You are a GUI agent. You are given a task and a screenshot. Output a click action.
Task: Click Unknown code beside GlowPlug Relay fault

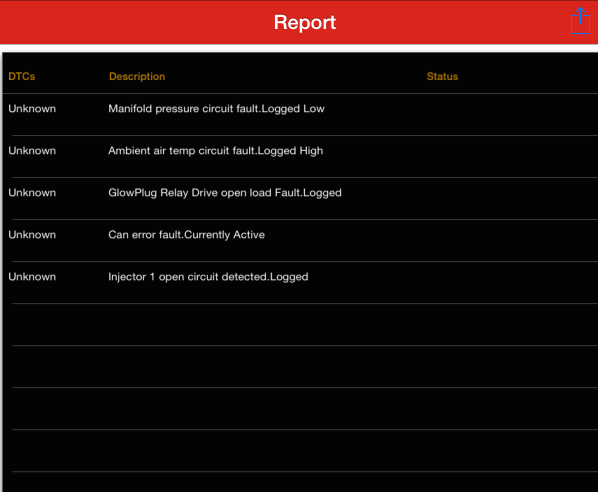click(32, 193)
